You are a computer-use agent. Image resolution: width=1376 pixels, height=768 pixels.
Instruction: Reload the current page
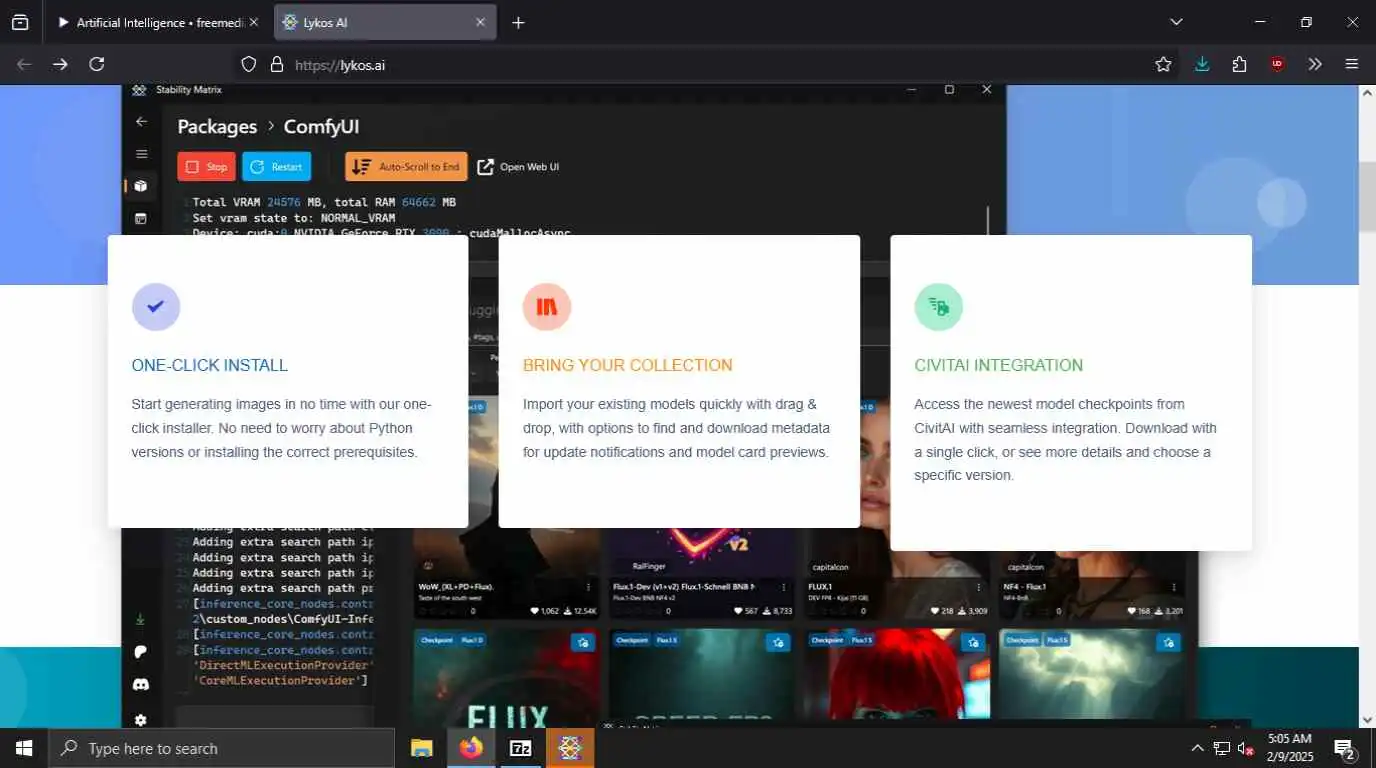(x=97, y=64)
